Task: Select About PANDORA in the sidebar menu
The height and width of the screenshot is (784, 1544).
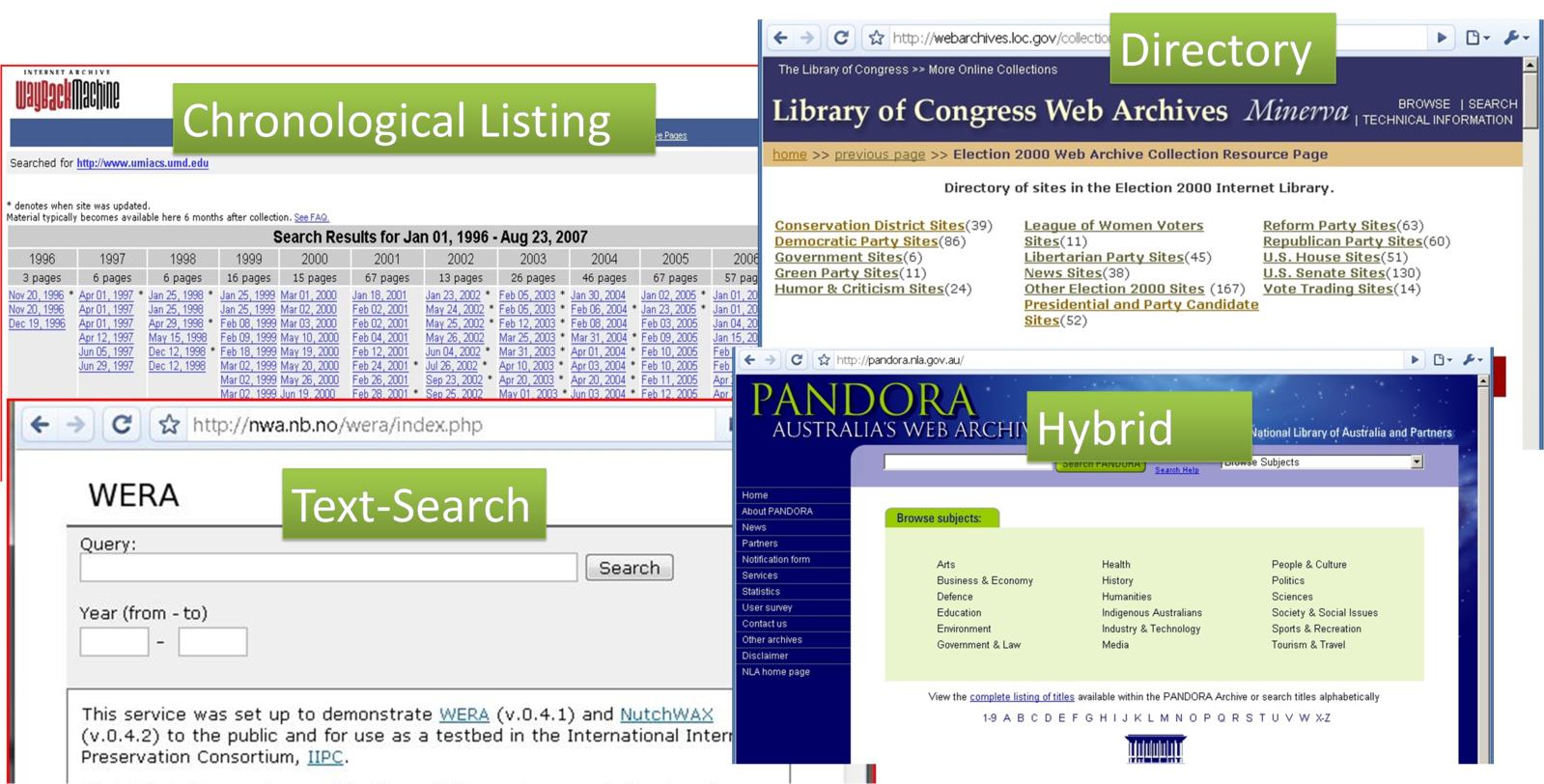Action: pos(776,512)
